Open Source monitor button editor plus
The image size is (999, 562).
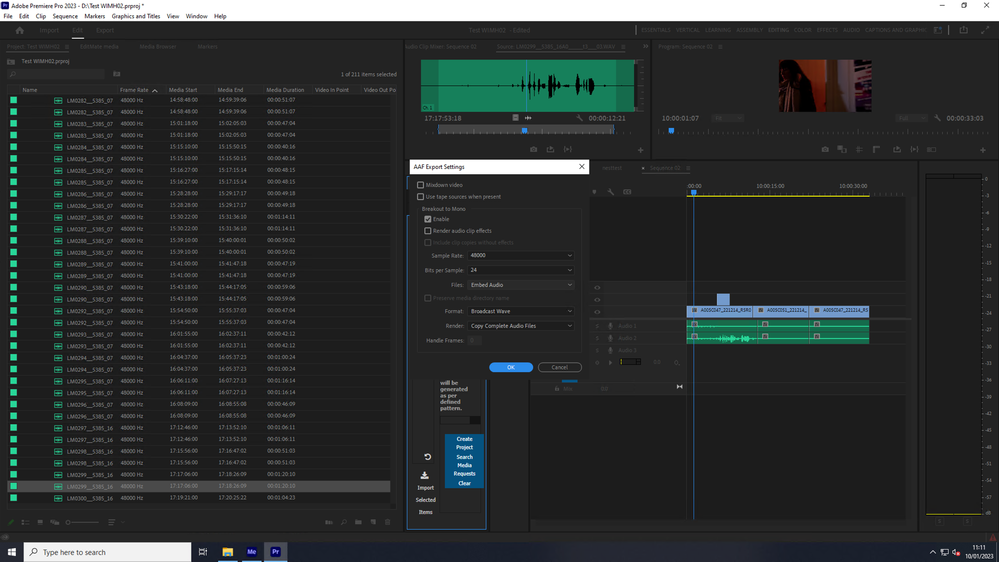640,150
